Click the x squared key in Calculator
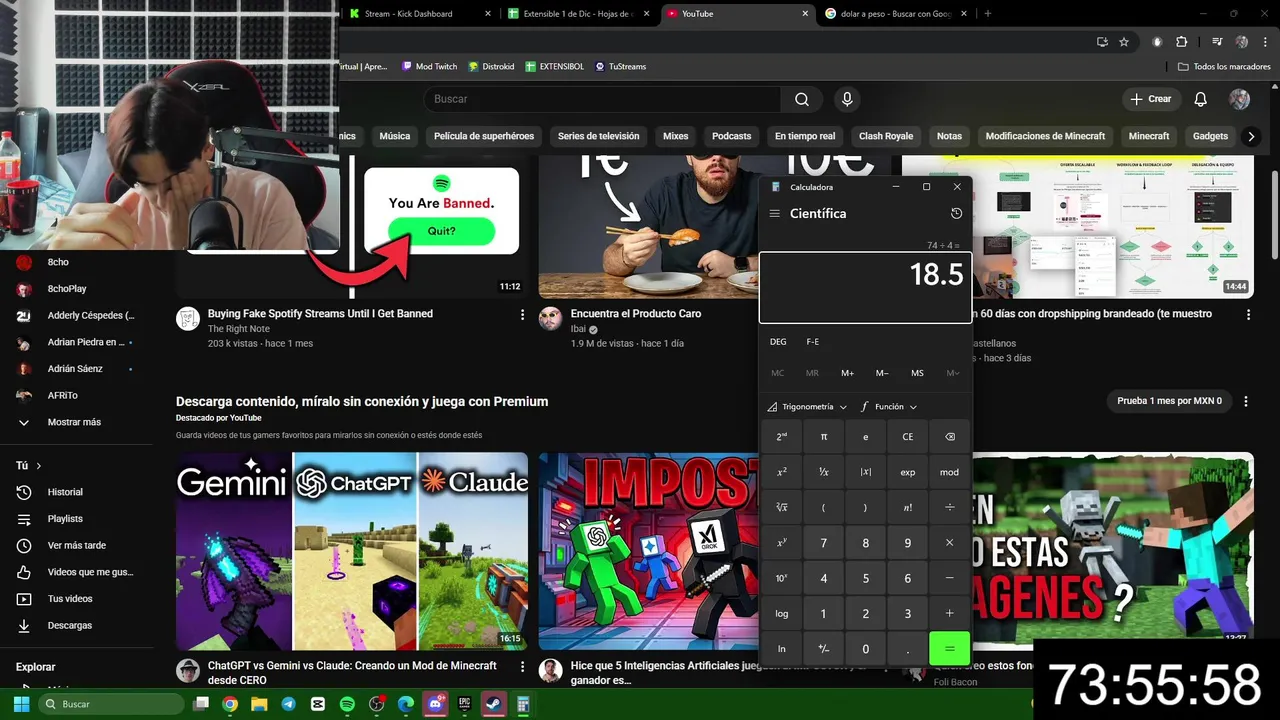Viewport: 1280px width, 720px height. tap(782, 472)
